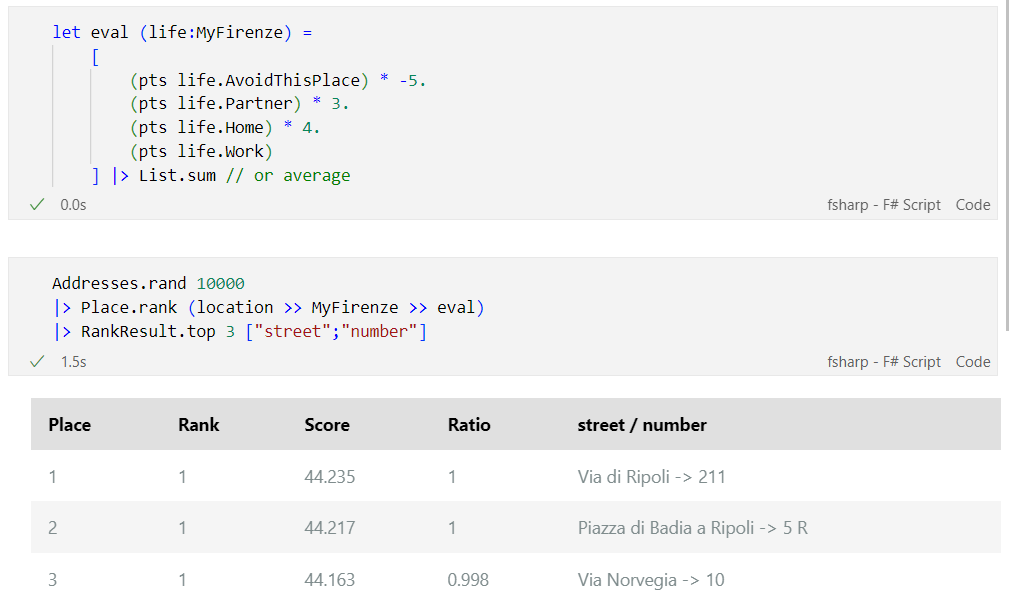Click 'Code' label of the rank cell

pos(973,362)
